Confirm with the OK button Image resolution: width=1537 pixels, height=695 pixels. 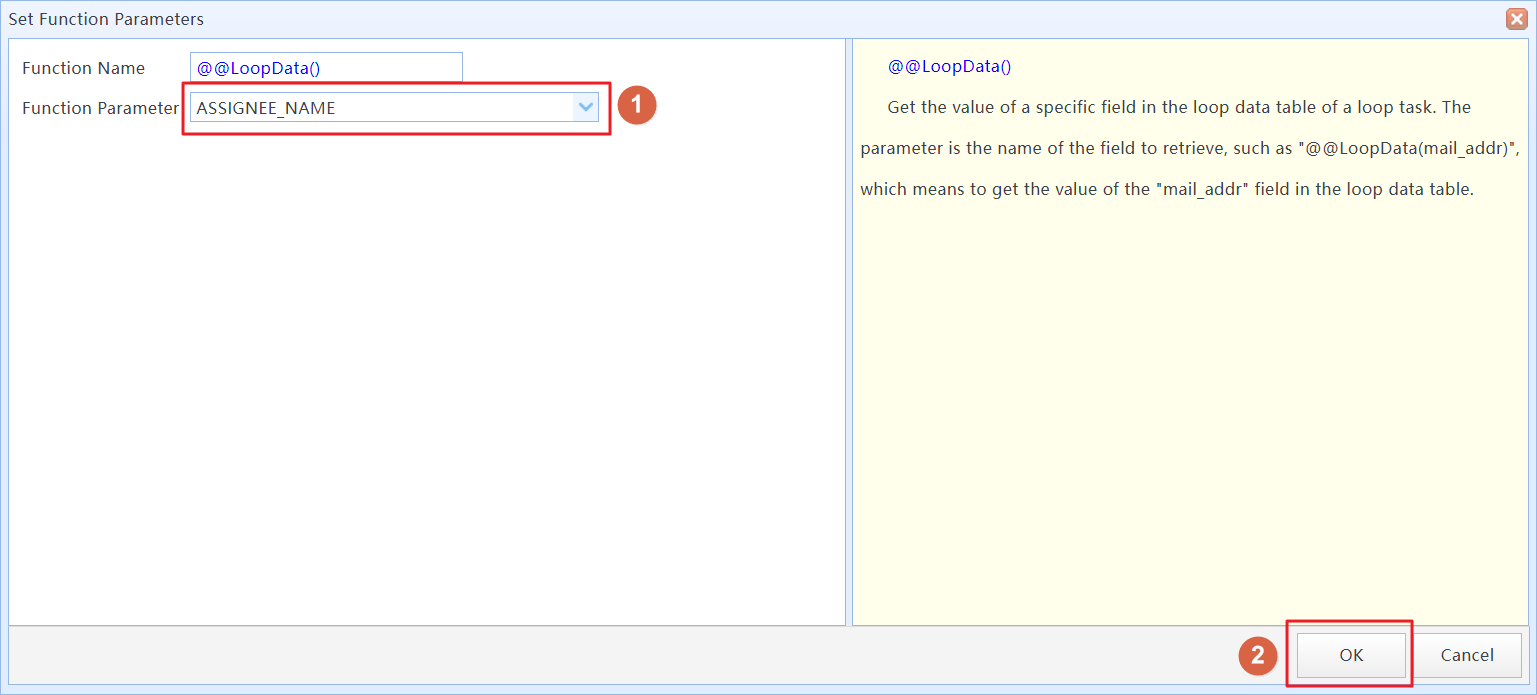click(1351, 655)
